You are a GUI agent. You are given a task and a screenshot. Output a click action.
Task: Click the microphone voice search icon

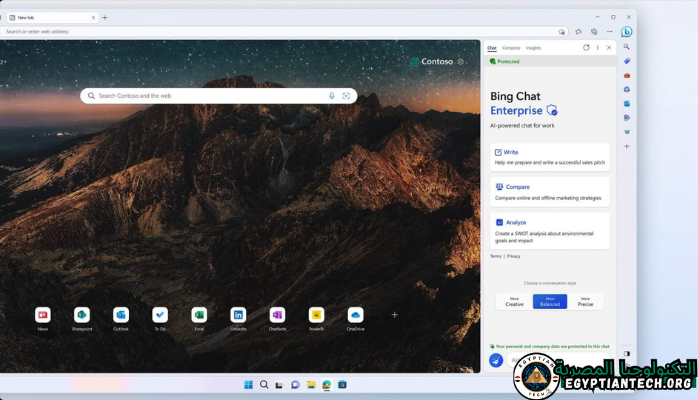[x=332, y=96]
